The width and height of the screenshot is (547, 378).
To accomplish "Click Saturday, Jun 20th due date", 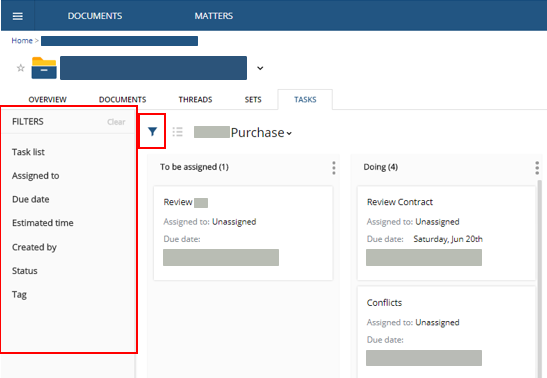I will (x=448, y=239).
